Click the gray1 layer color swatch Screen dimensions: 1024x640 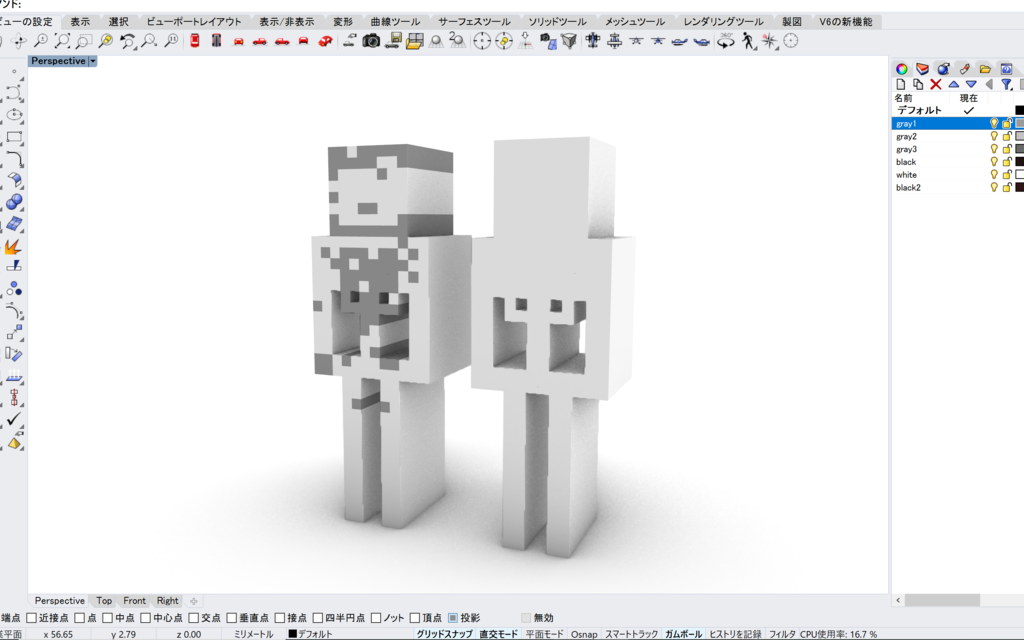point(1019,123)
